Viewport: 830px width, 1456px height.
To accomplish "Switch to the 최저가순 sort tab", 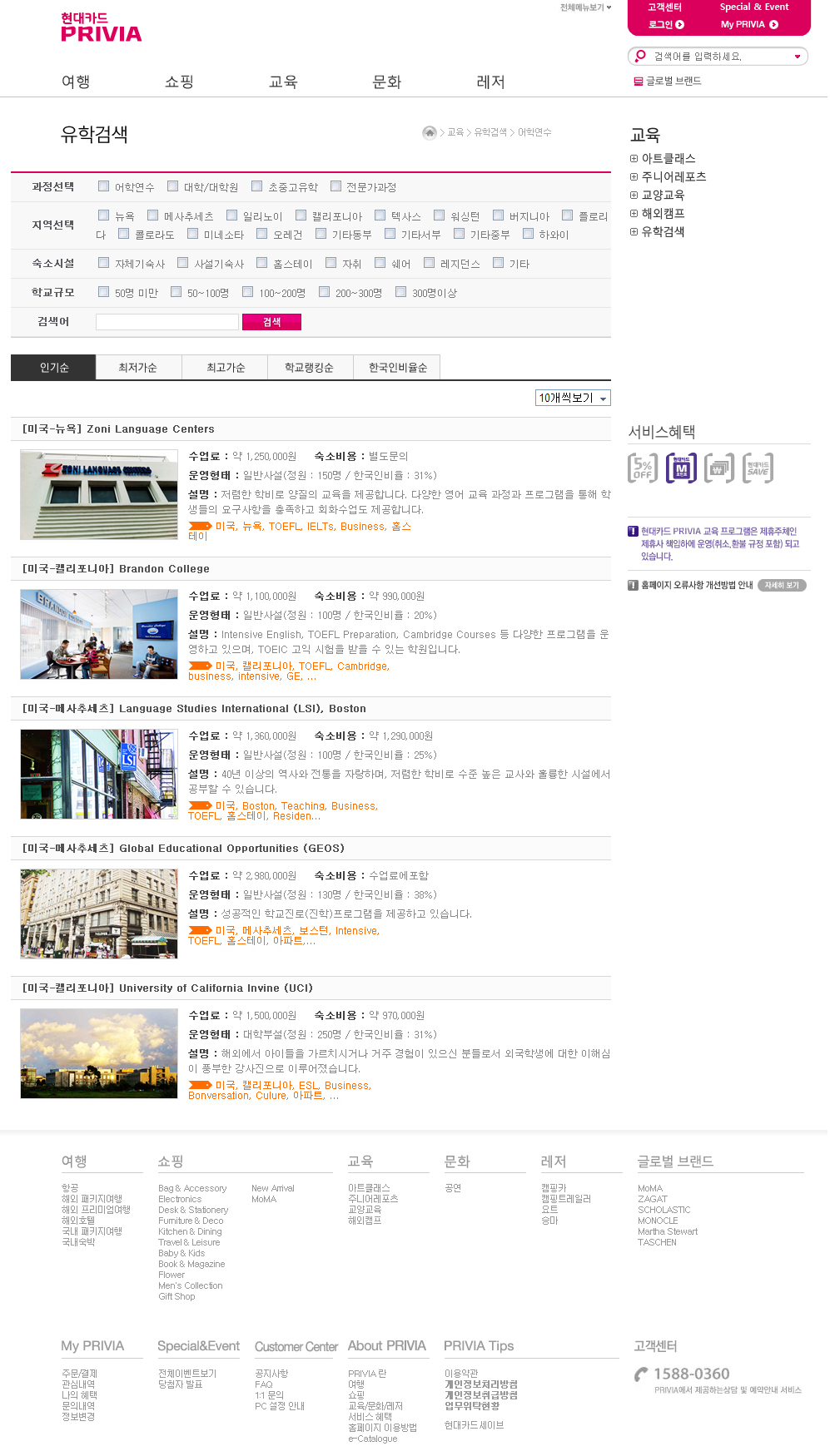I will (138, 368).
